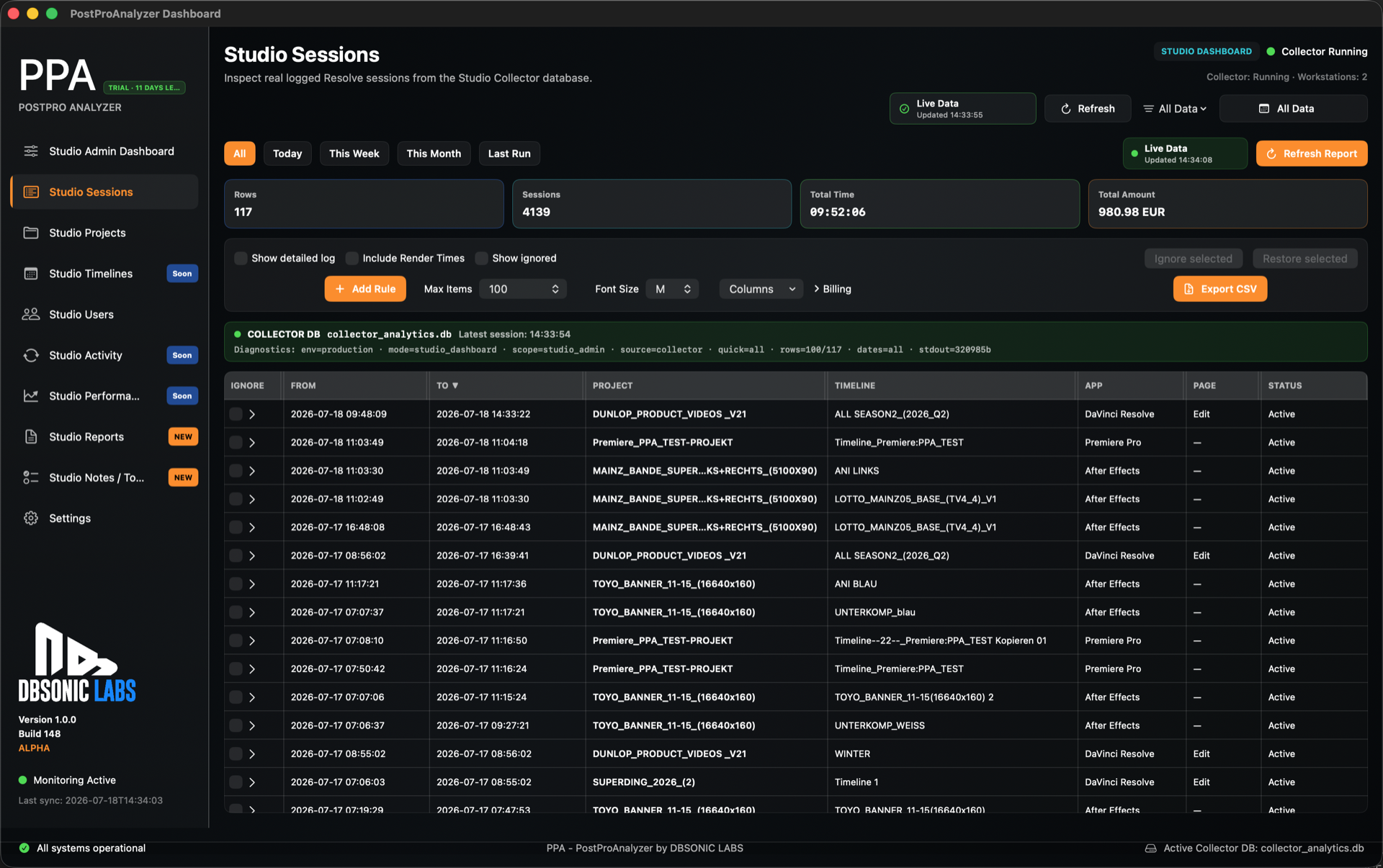Click the Studio Notes checklist icon

click(30, 478)
